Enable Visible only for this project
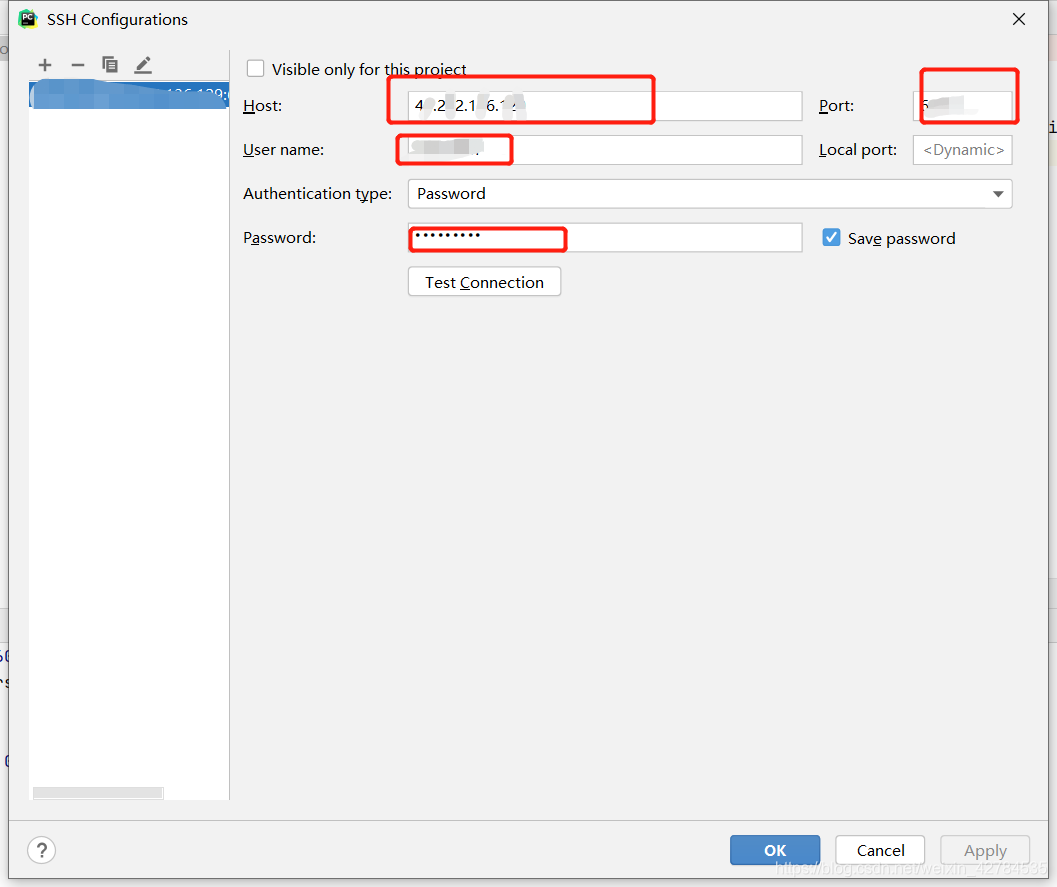1057x887 pixels. (255, 69)
